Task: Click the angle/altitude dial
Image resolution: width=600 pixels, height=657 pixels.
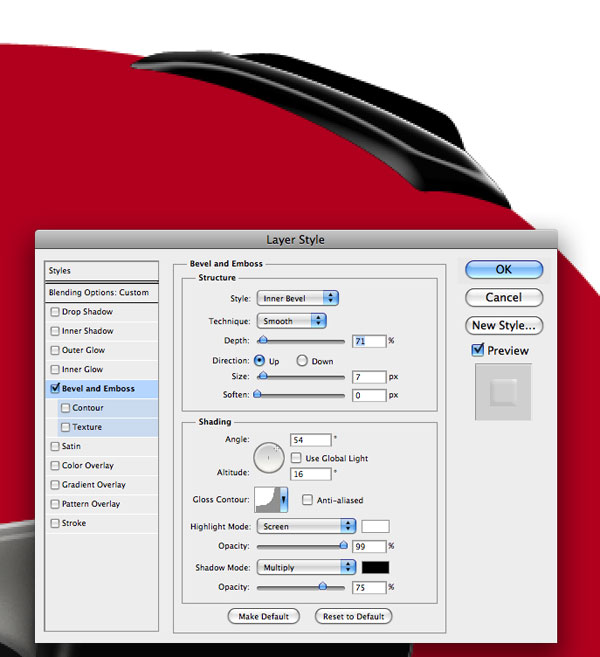Action: [269, 458]
